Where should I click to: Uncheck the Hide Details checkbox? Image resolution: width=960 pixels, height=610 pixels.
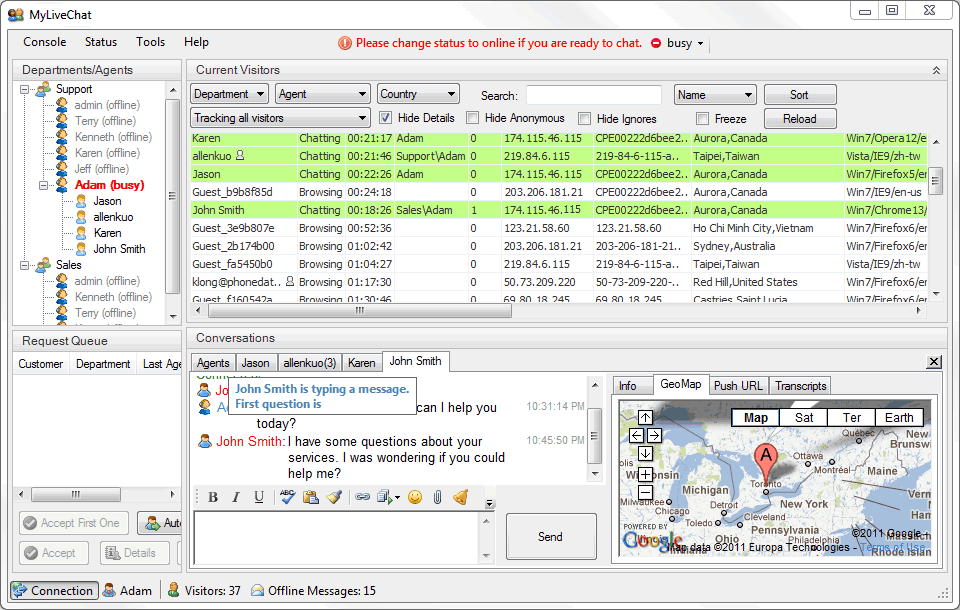(386, 119)
